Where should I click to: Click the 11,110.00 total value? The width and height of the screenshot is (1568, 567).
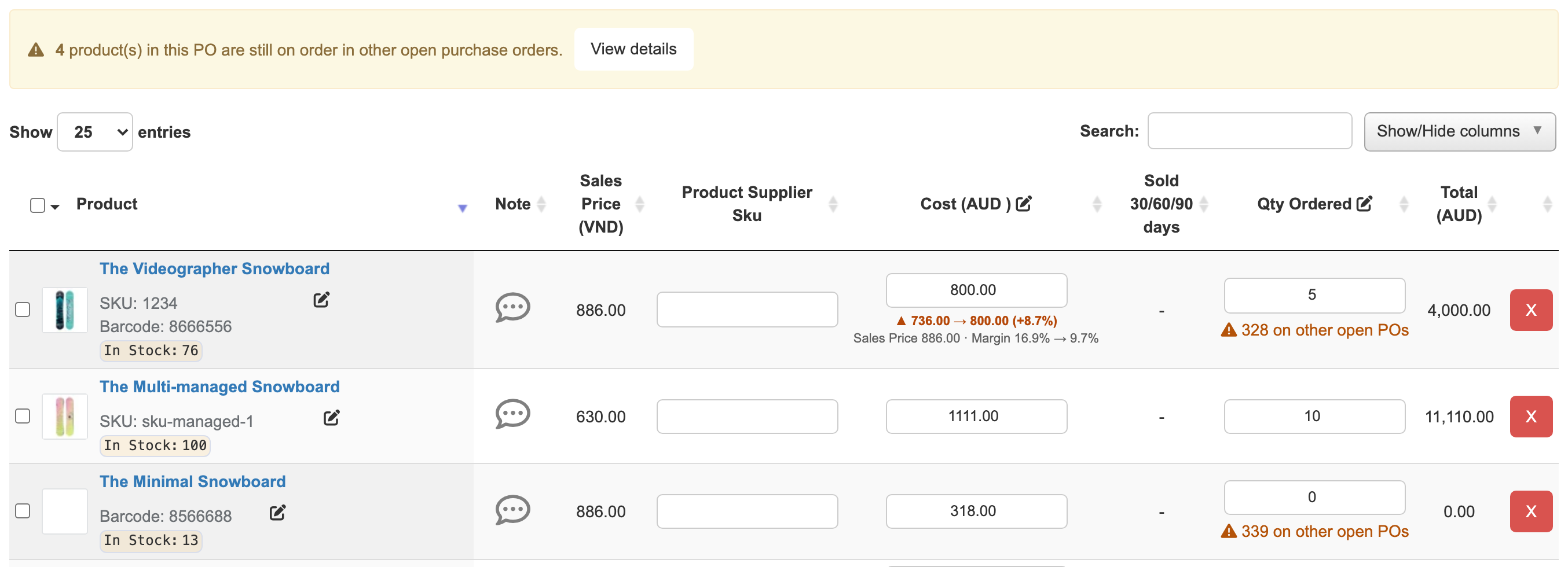tap(1459, 417)
